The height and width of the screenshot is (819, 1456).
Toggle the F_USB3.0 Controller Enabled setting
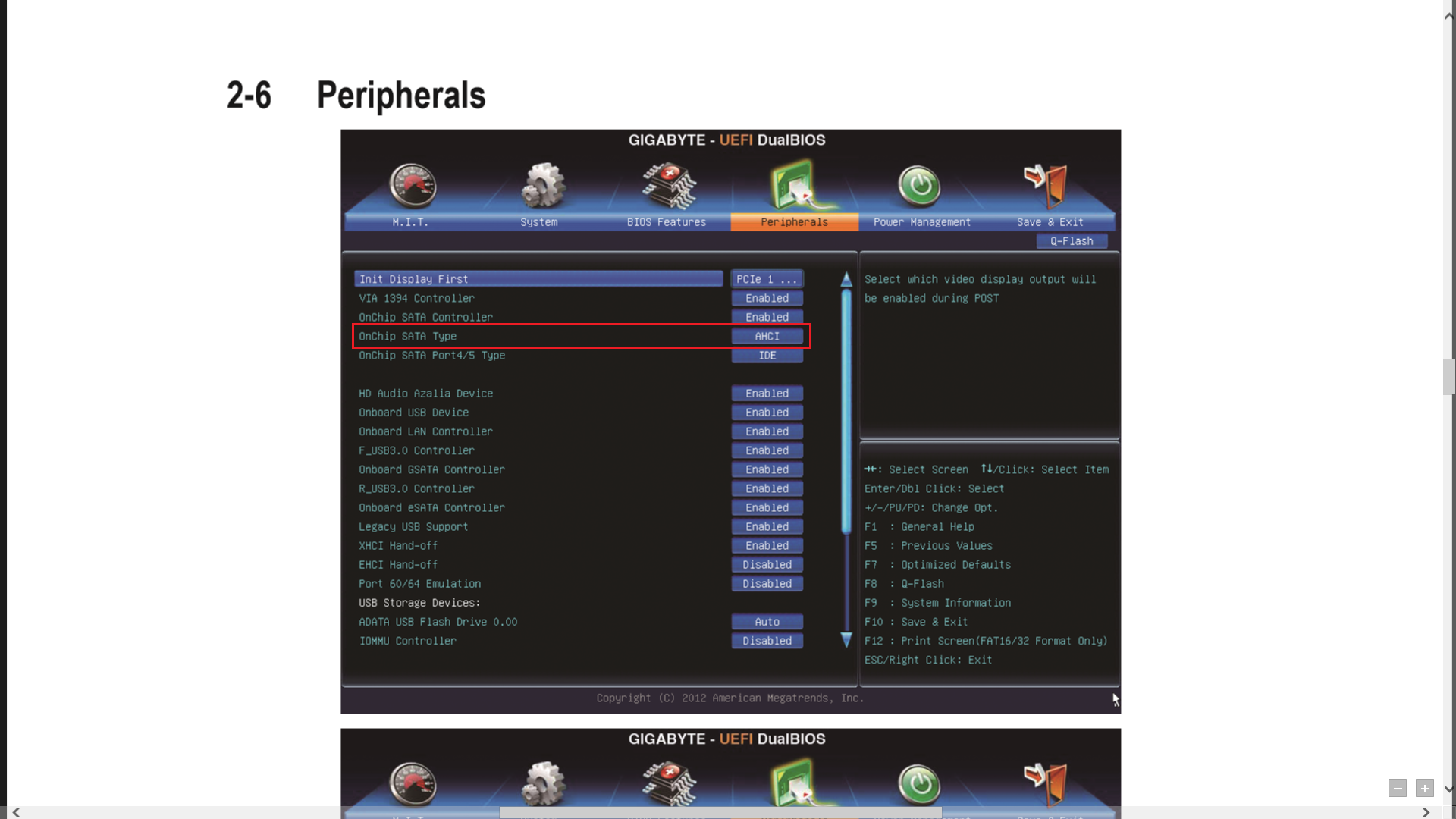pyautogui.click(x=767, y=450)
